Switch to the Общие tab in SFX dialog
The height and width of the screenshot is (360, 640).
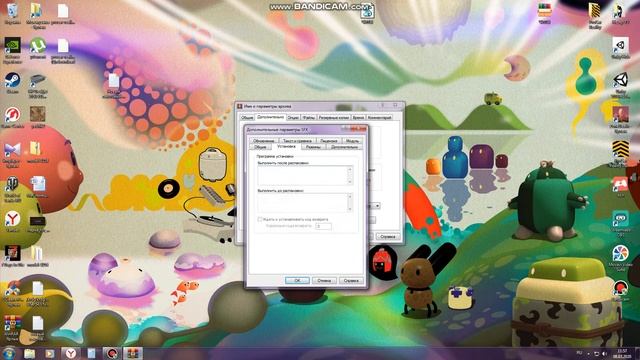260,147
